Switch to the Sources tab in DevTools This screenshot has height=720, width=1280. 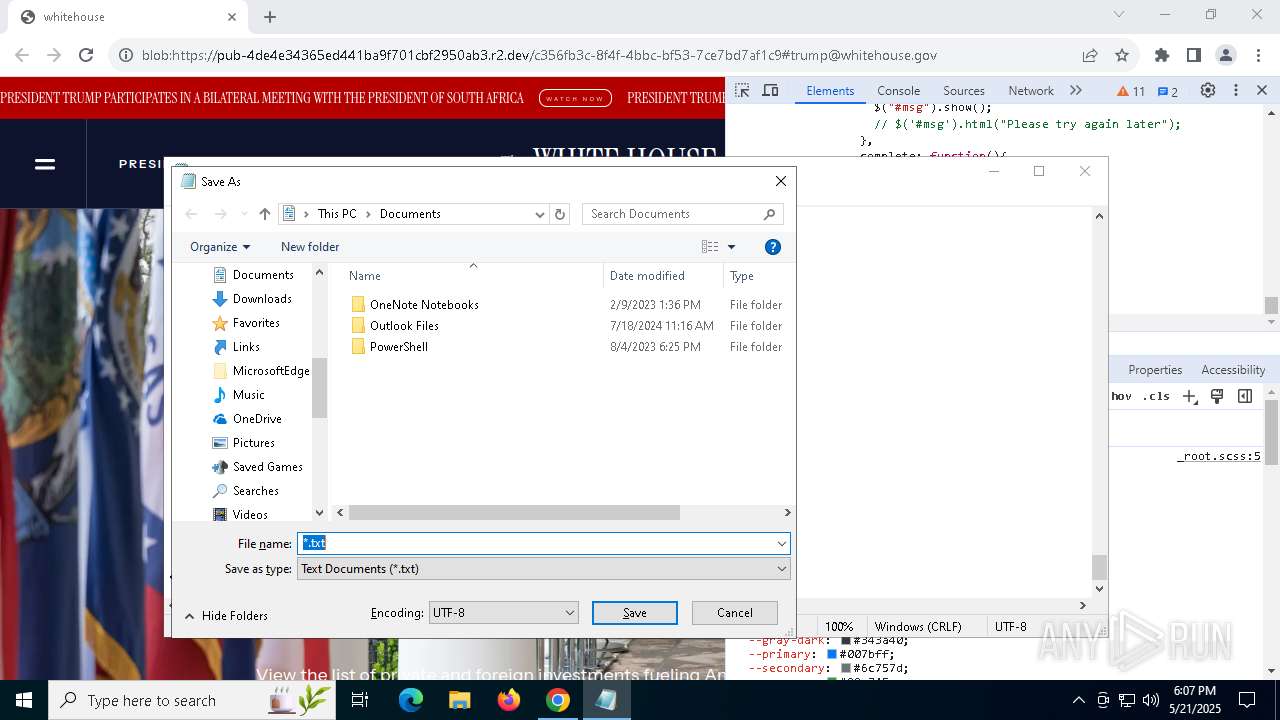[x=964, y=91]
